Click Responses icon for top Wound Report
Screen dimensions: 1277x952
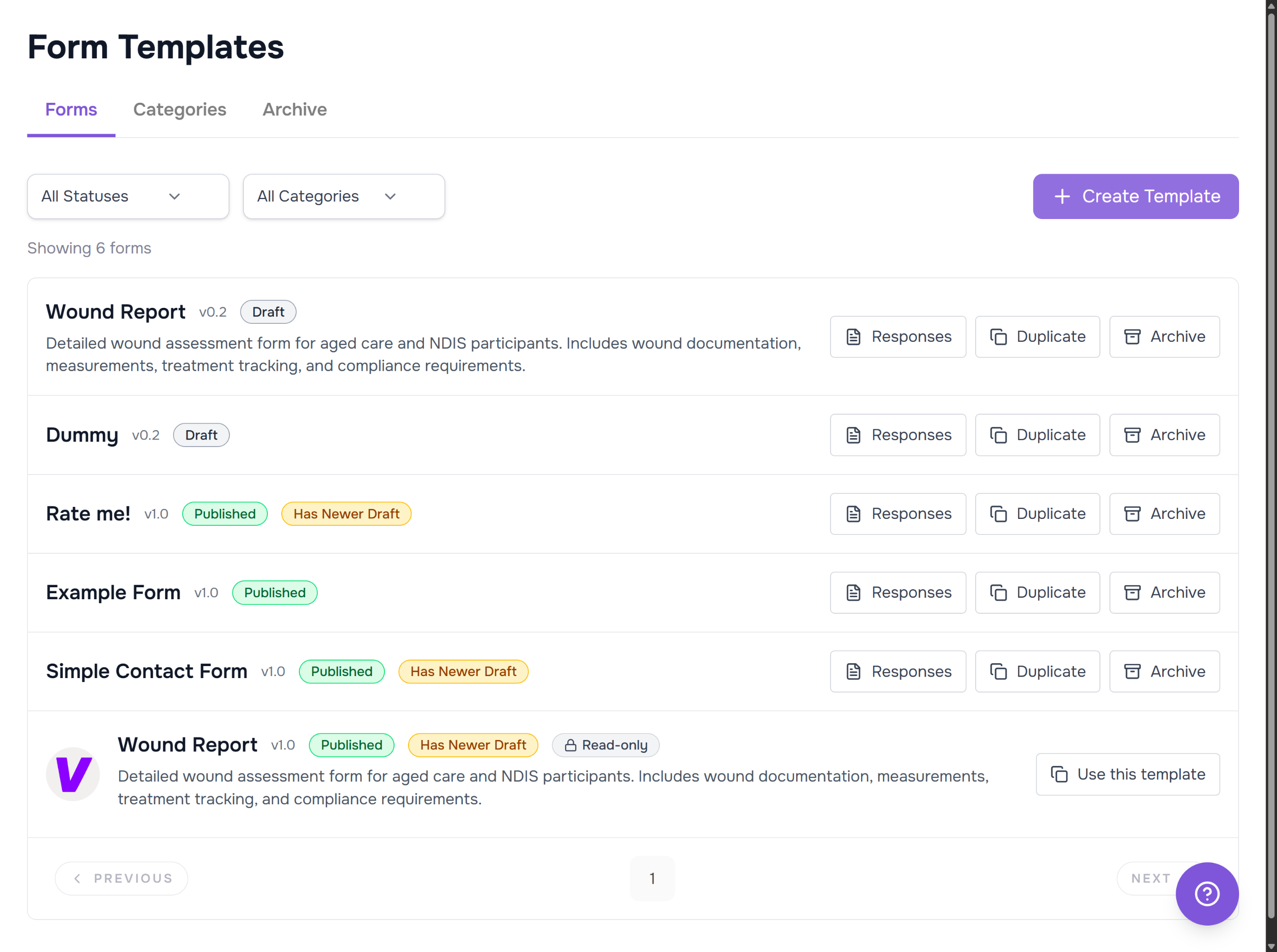click(x=853, y=336)
